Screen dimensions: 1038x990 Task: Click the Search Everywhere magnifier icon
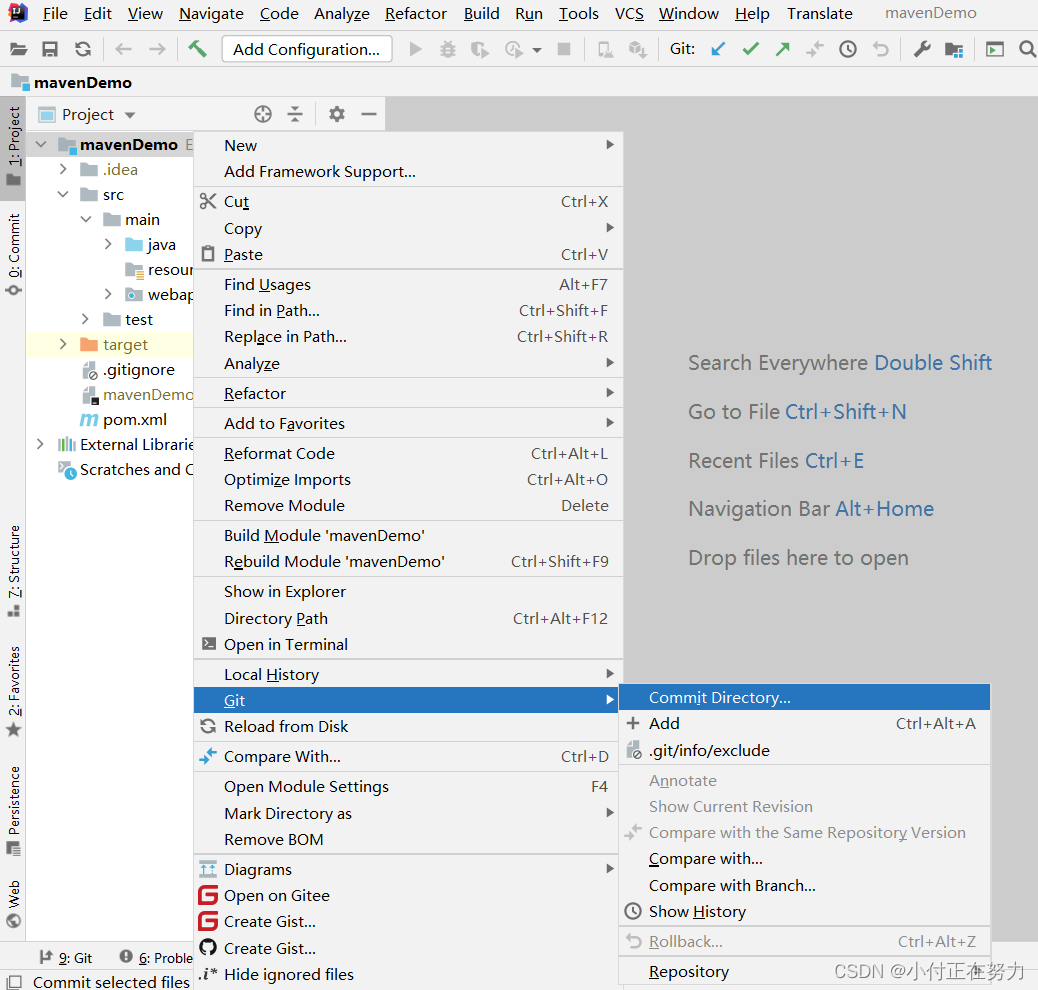click(x=1027, y=49)
